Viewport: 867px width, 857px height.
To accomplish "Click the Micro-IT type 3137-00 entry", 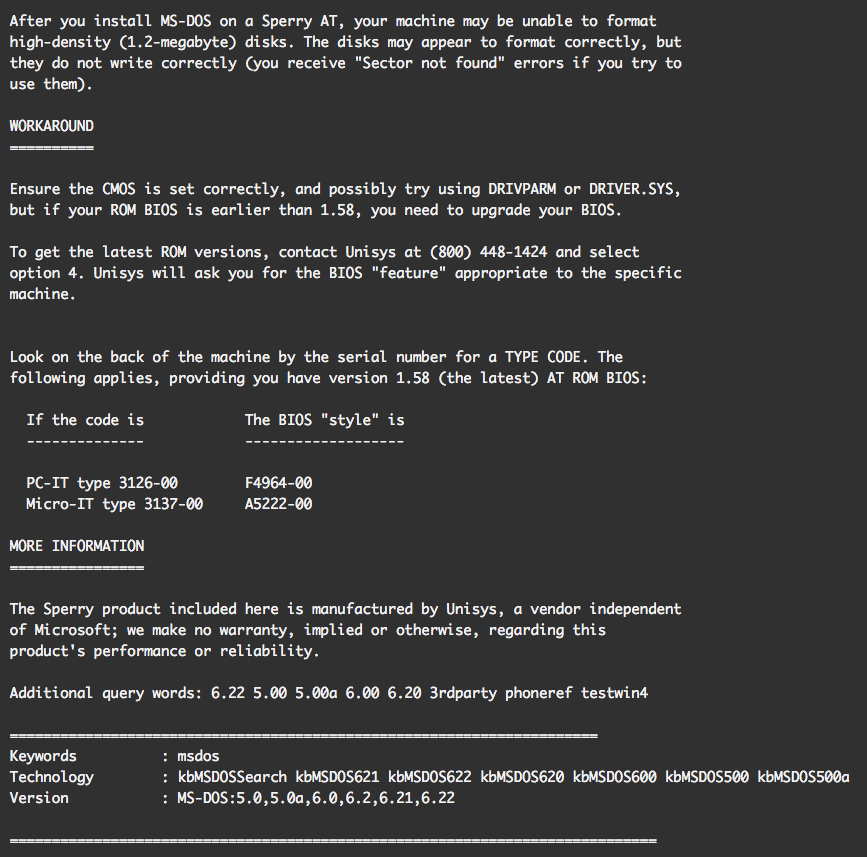I will (114, 504).
